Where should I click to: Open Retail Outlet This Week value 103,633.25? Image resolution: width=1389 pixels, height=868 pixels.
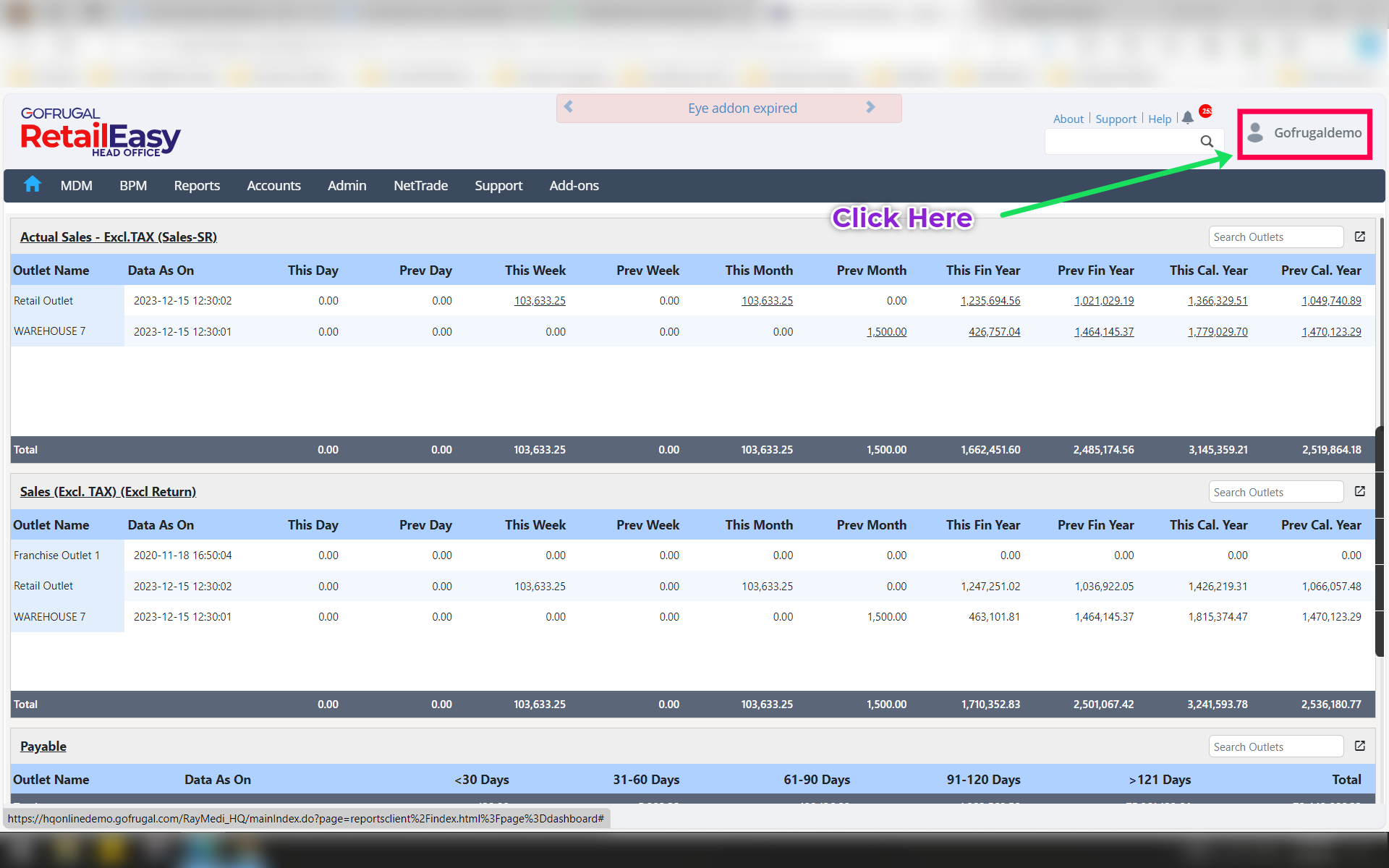540,301
